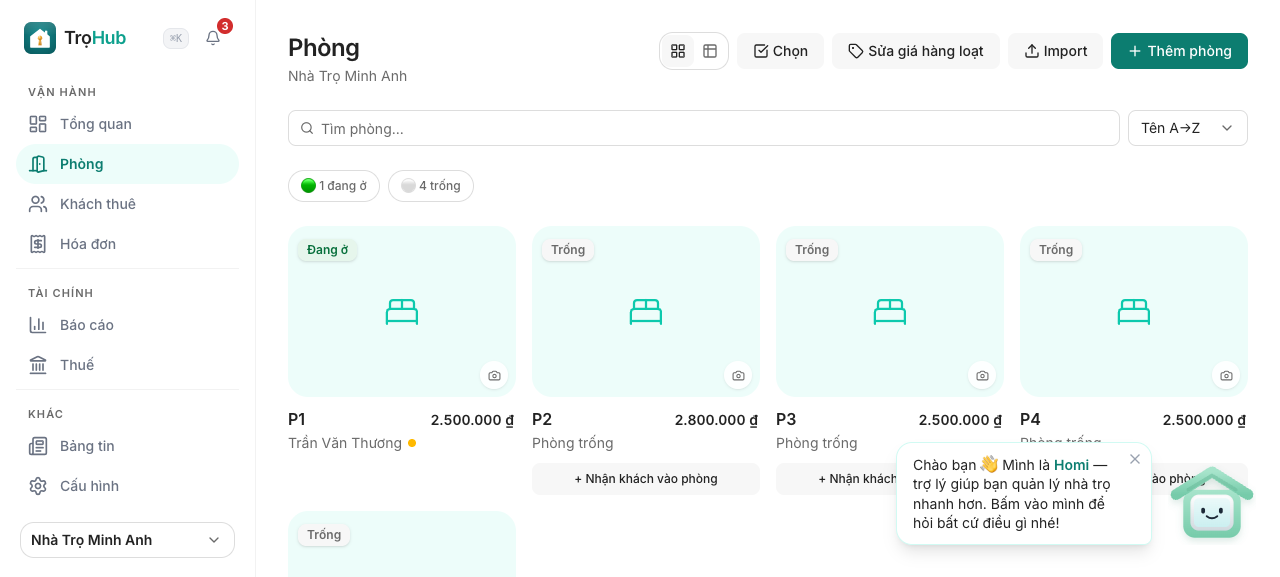Open room P2 thumbnail card

646,312
